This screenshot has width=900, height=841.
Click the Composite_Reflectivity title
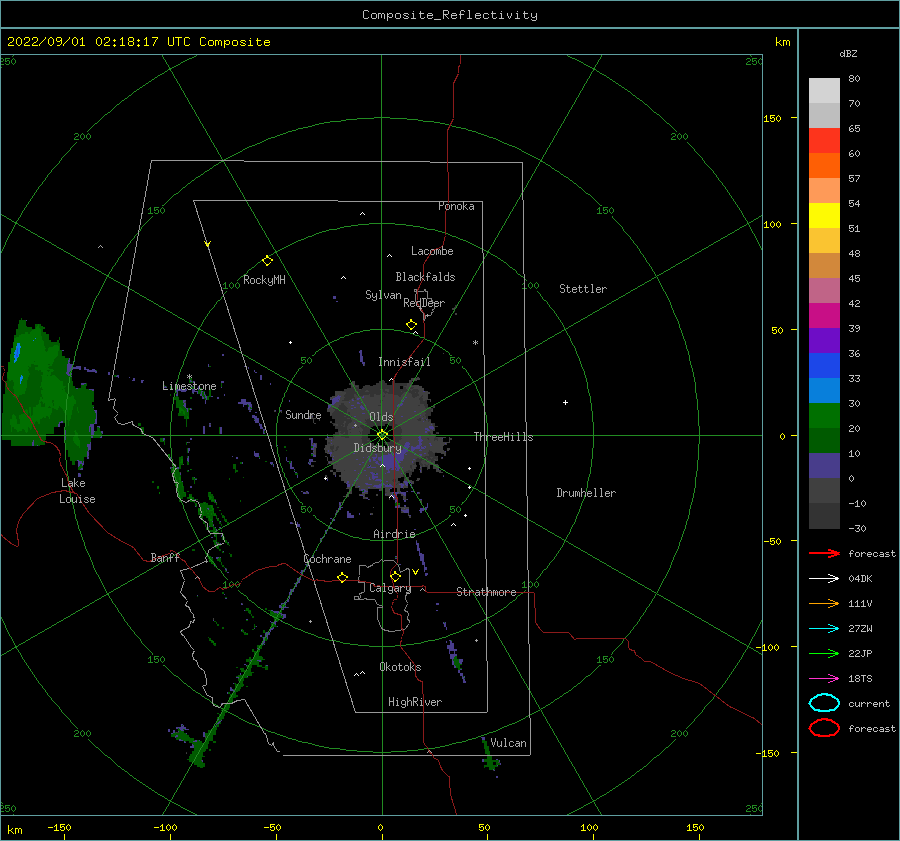pos(449,15)
